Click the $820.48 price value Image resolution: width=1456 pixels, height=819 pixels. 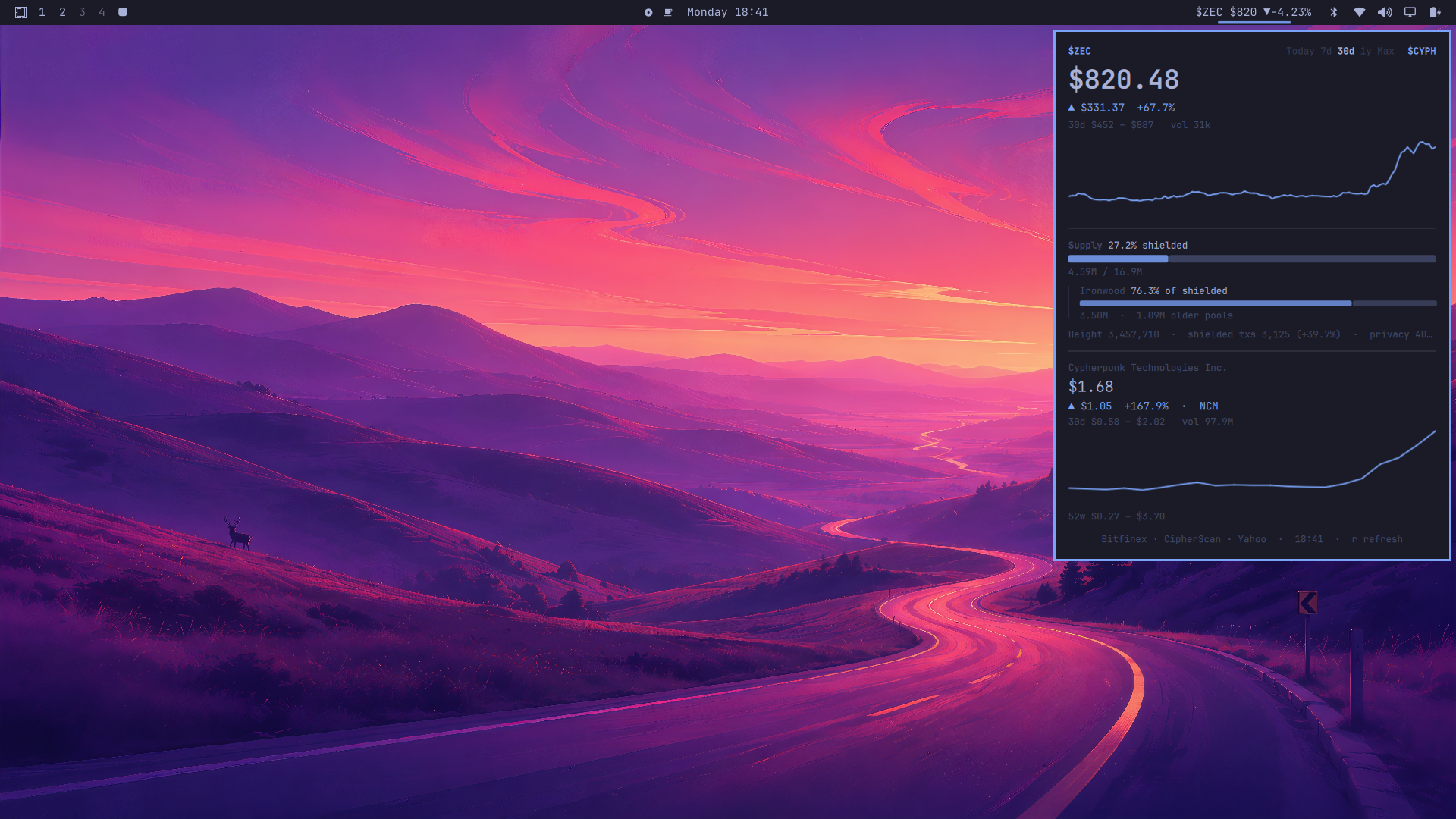point(1123,80)
